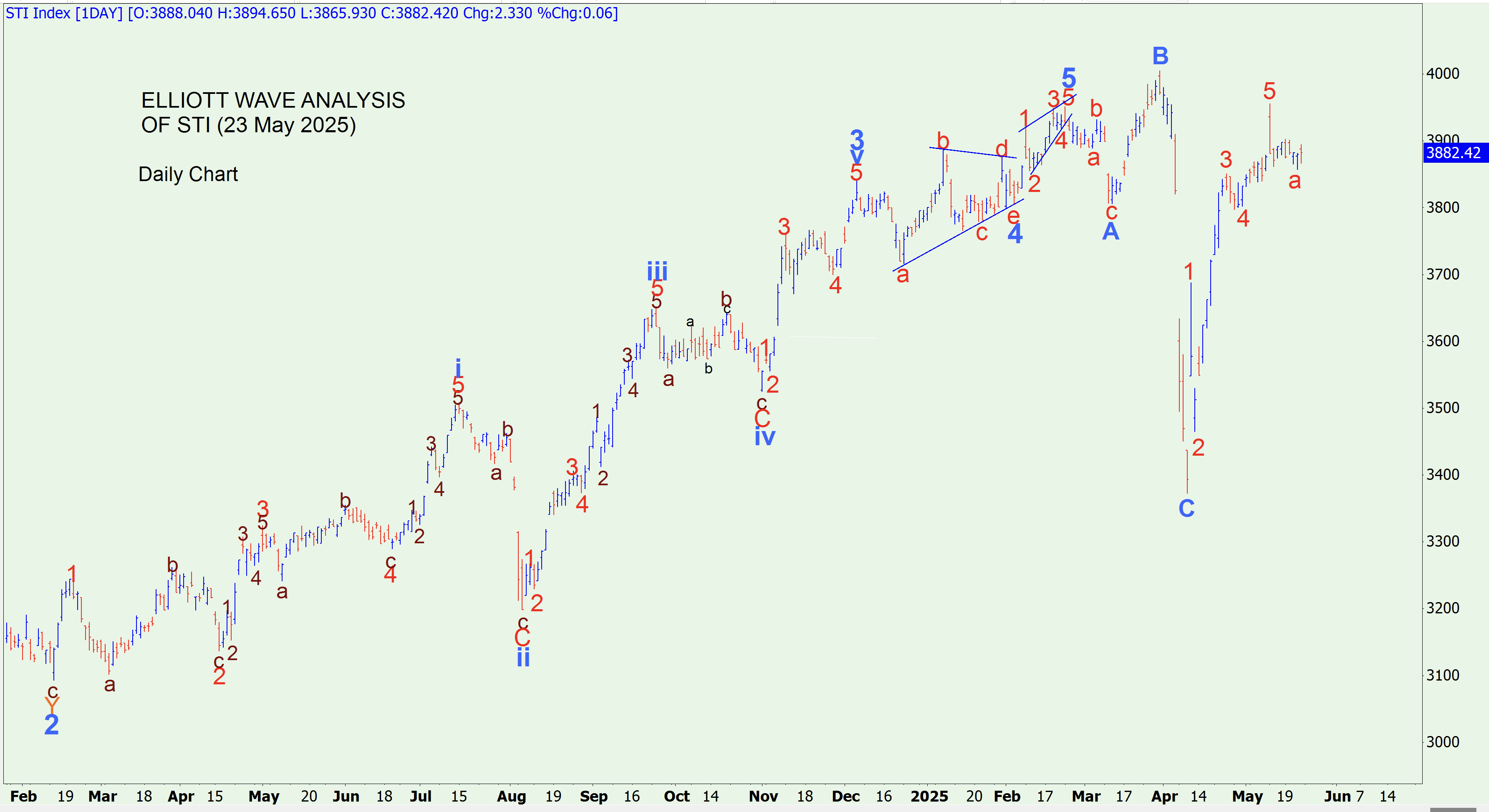Click the Nov date axis label
Image resolution: width=1489 pixels, height=812 pixels.
pyautogui.click(x=763, y=797)
